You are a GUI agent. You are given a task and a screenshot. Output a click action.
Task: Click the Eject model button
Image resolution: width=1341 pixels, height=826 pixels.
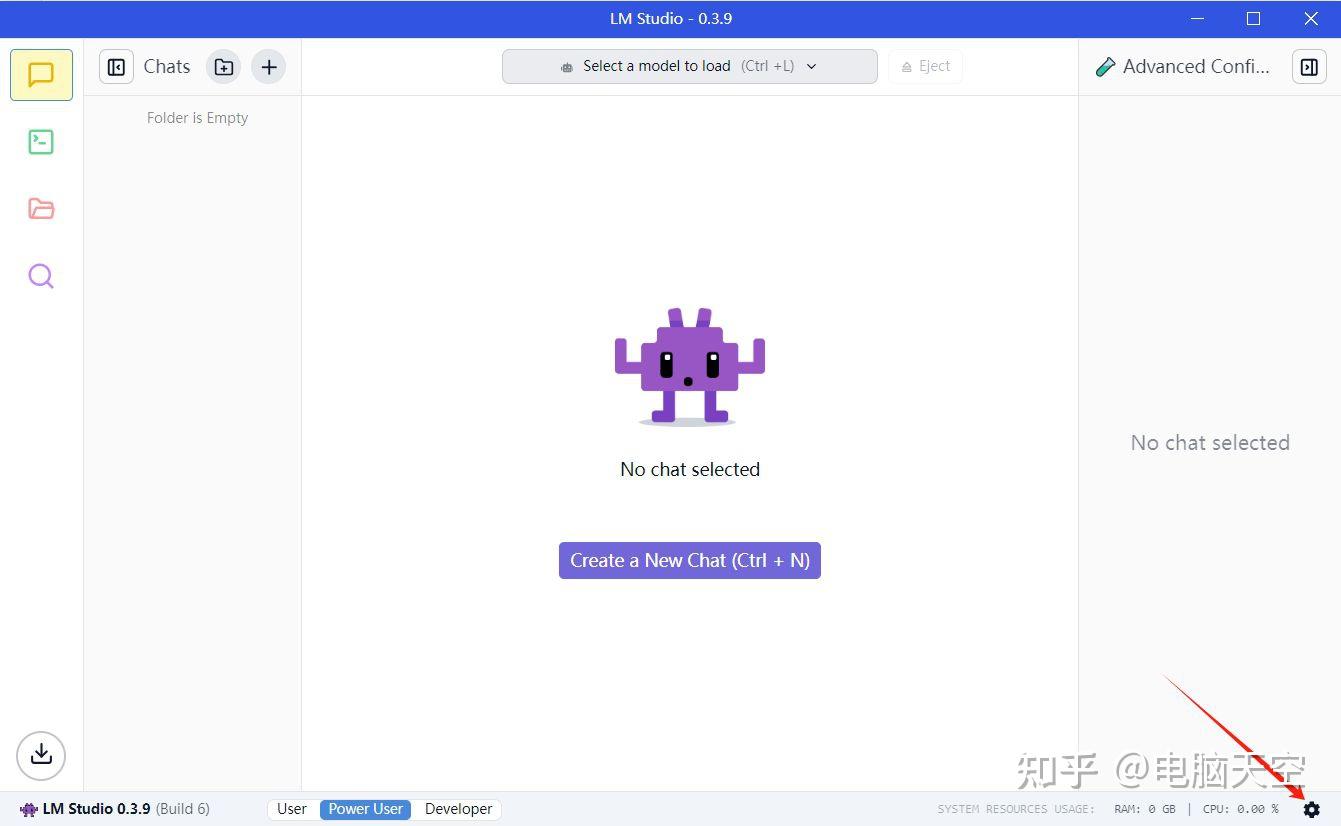click(x=926, y=67)
